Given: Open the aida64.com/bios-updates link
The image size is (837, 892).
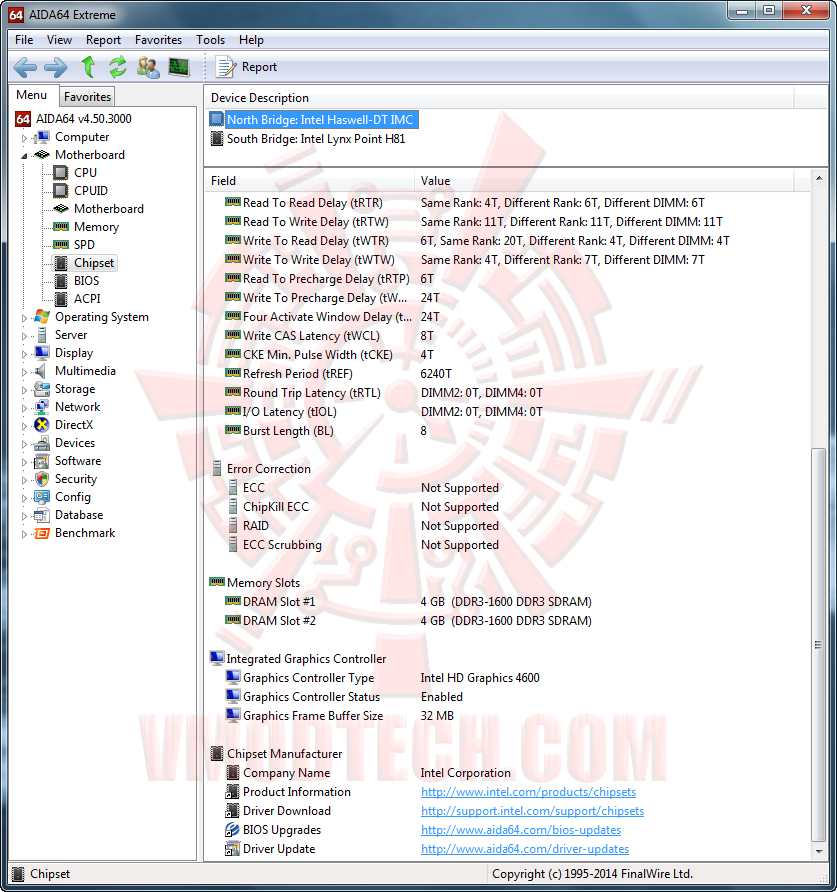Looking at the screenshot, I should point(521,830).
